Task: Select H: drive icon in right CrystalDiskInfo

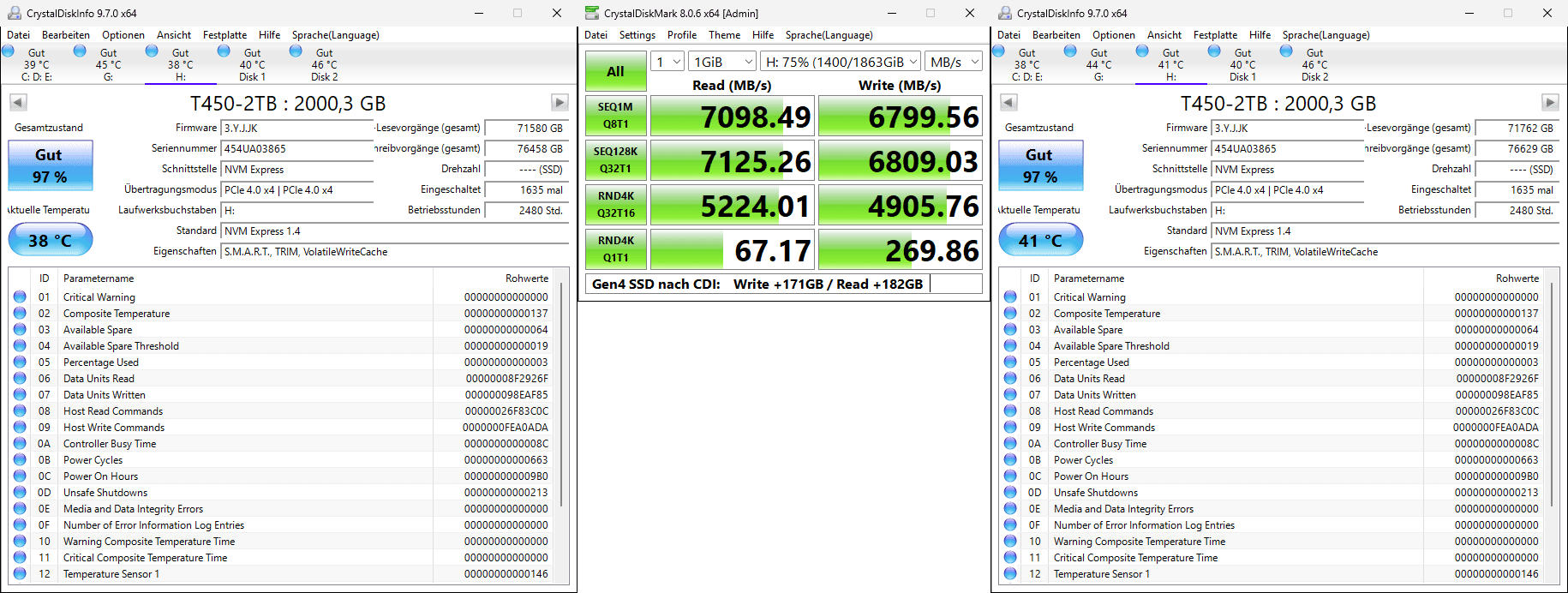Action: [x=1170, y=64]
